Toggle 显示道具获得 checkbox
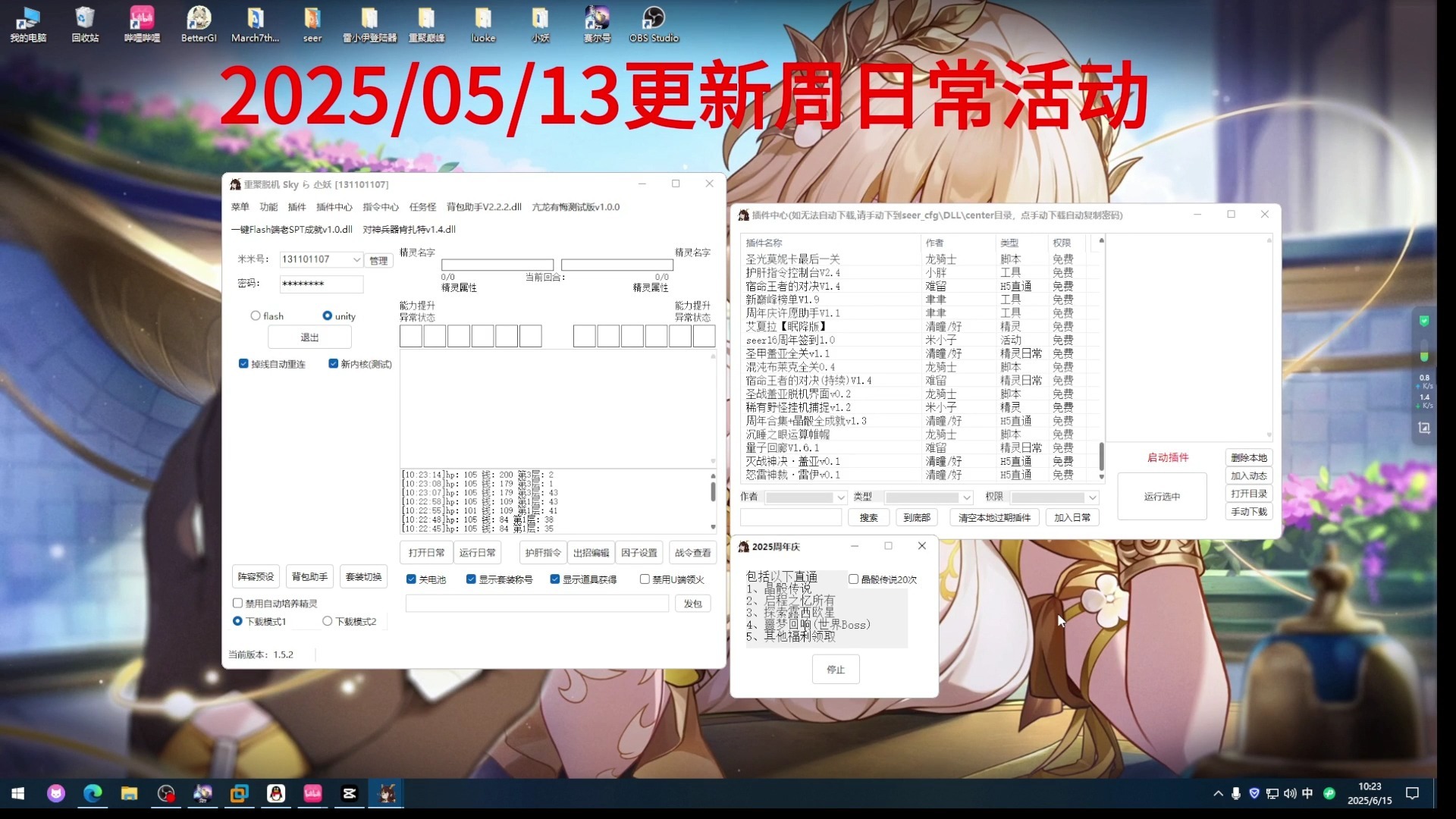The width and height of the screenshot is (1456, 819). pos(554,579)
